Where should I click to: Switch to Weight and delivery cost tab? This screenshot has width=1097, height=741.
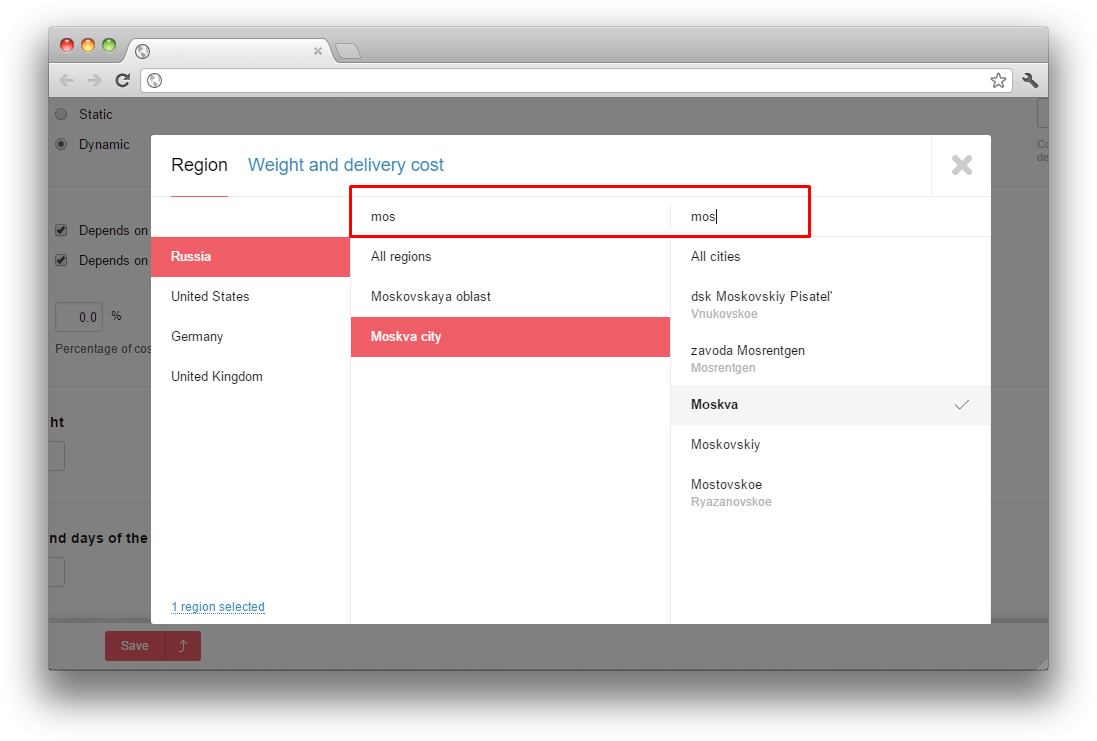coord(346,165)
